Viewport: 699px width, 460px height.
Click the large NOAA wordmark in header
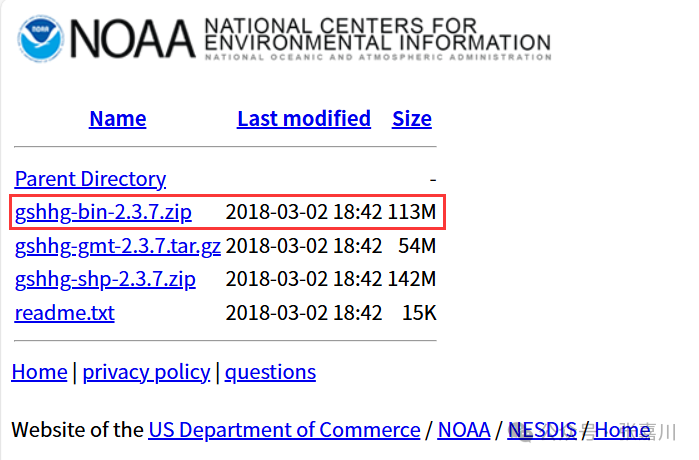click(134, 38)
